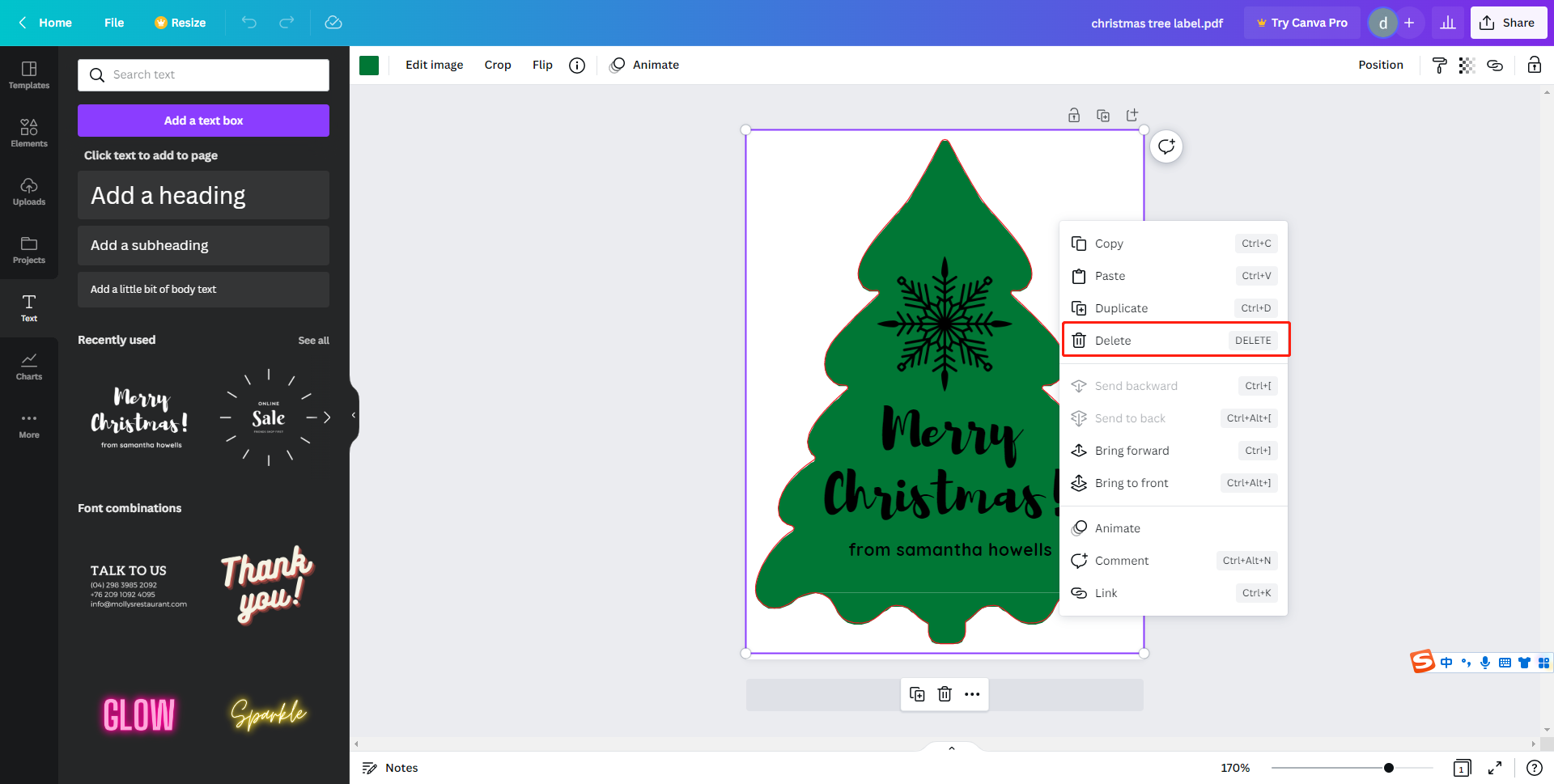The height and width of the screenshot is (784, 1554).
Task: Click the trash icon below the canvas
Action: tap(945, 694)
